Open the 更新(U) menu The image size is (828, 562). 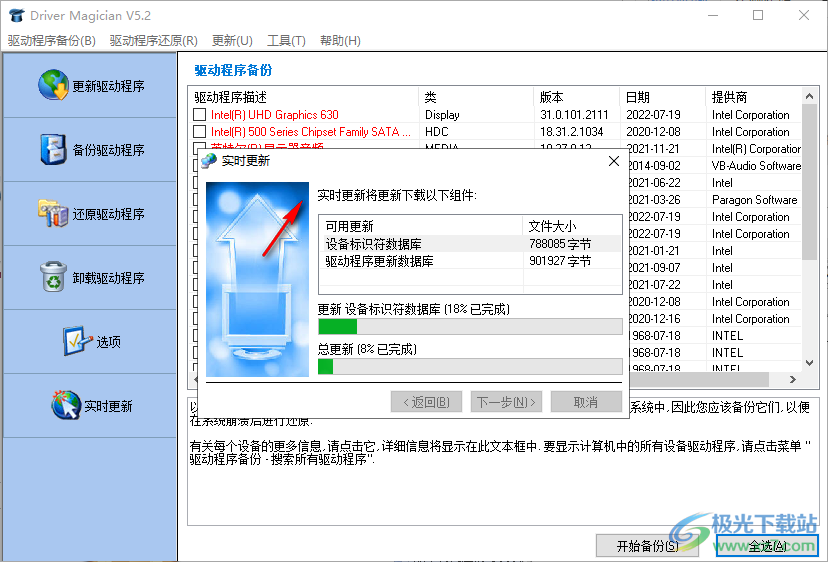pos(232,41)
